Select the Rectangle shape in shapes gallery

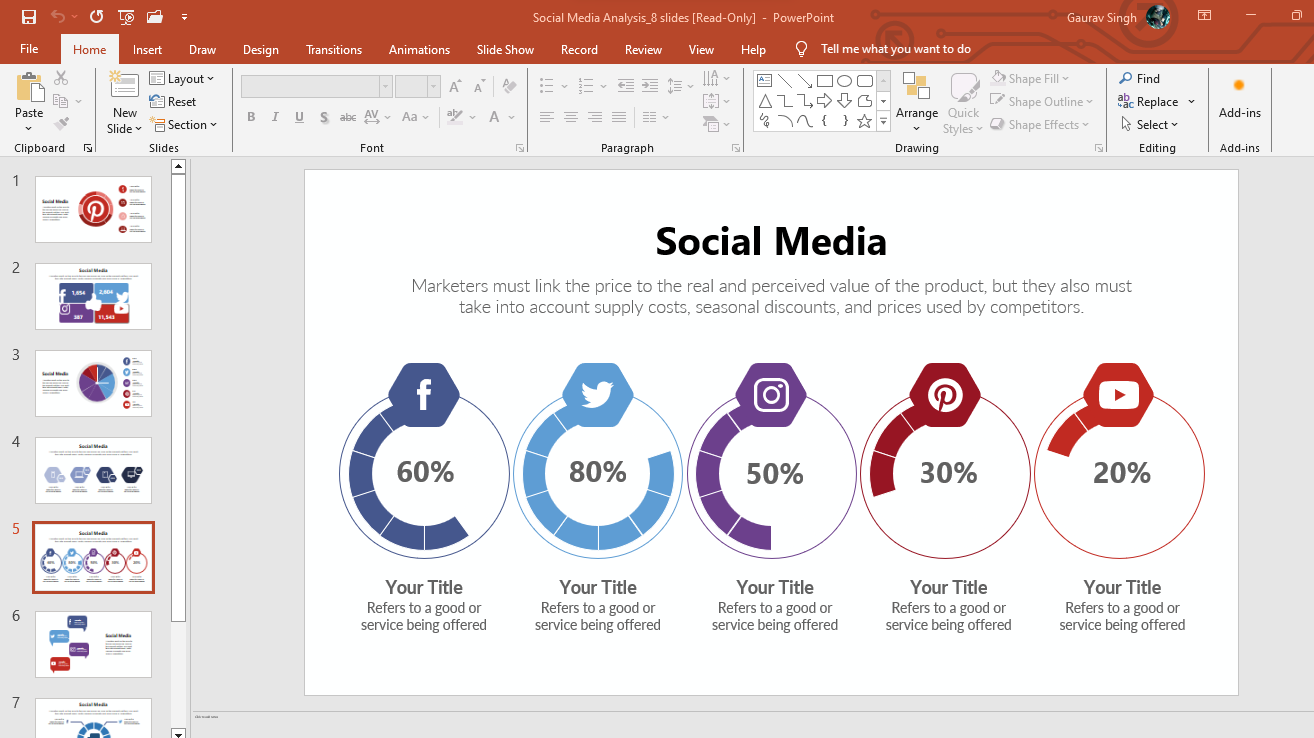pyautogui.click(x=825, y=81)
